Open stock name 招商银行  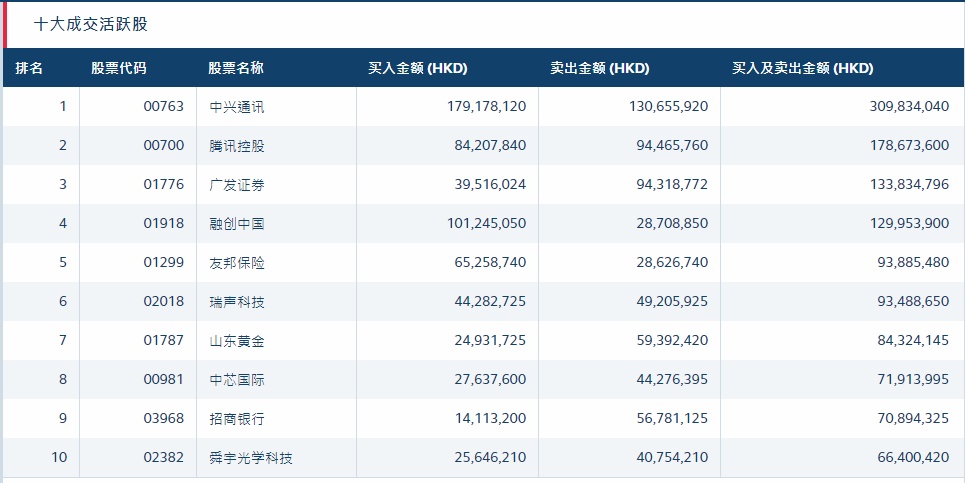[x=237, y=419]
